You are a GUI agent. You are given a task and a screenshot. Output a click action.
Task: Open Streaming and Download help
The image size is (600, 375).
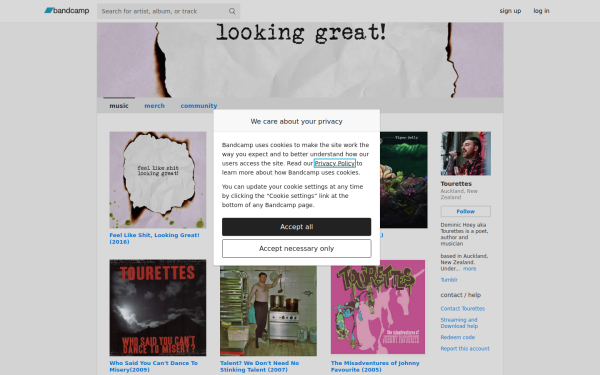[x=459, y=323]
